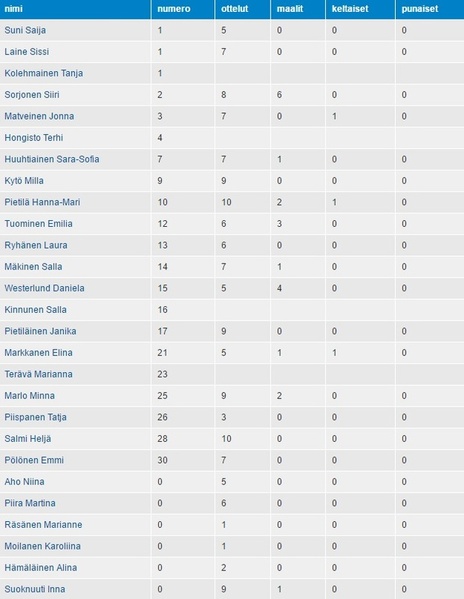Open player Suoknuuti Inna
The width and height of the screenshot is (464, 599).
click(35, 589)
